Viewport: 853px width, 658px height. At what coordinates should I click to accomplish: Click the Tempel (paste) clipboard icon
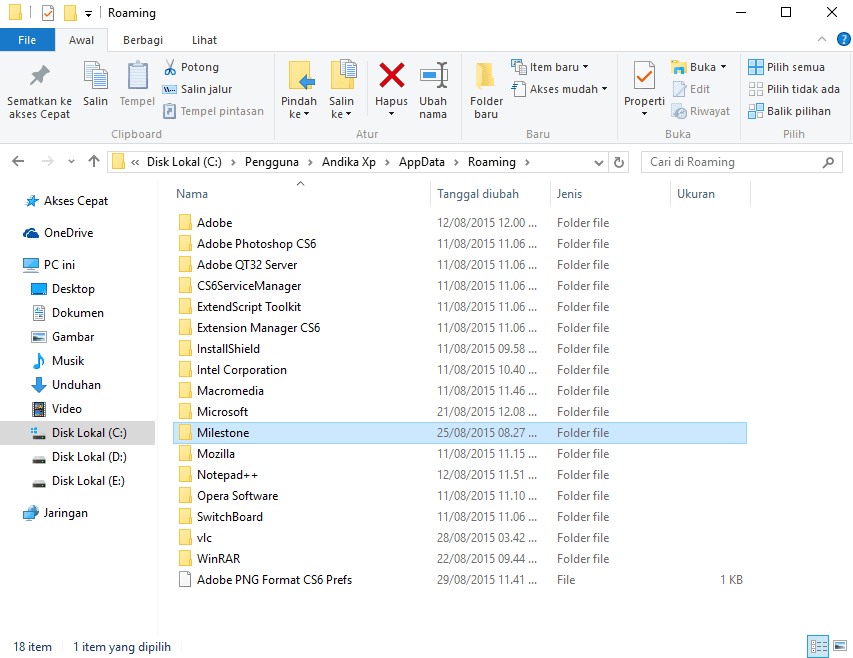(137, 76)
